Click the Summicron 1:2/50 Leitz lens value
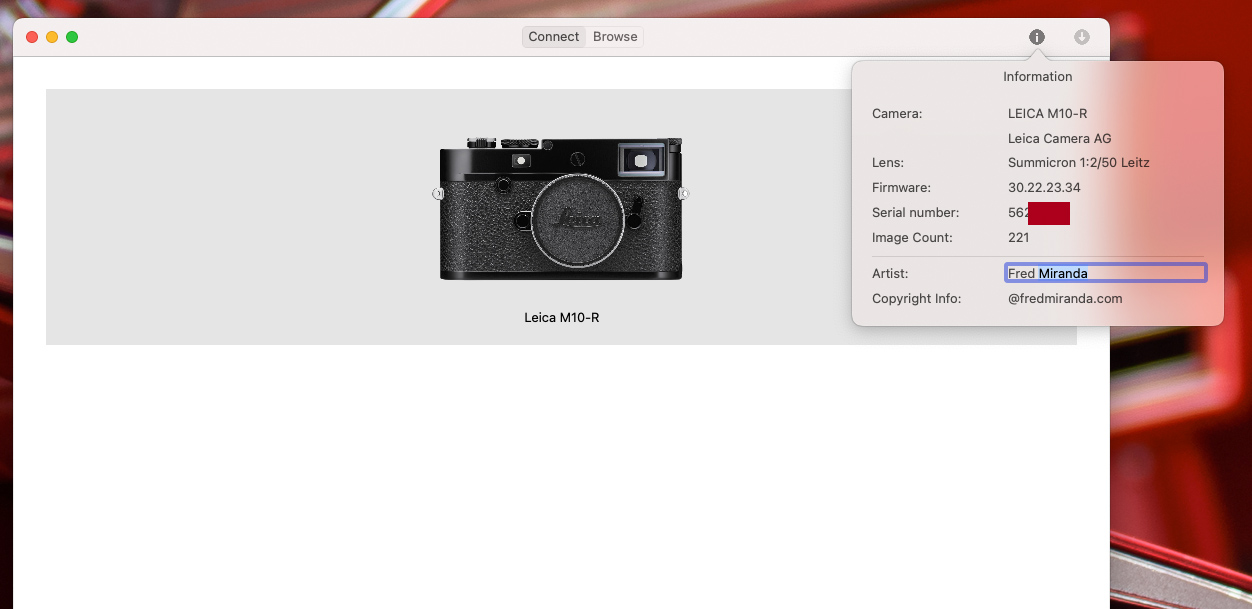 [x=1078, y=162]
